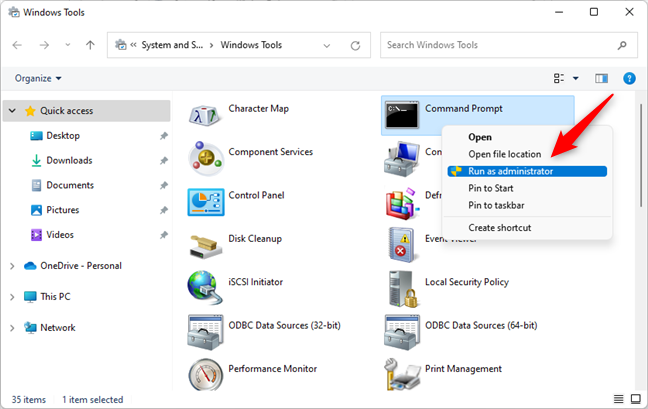The image size is (648, 409).
Task: Click the Help question mark icon
Action: tap(629, 78)
